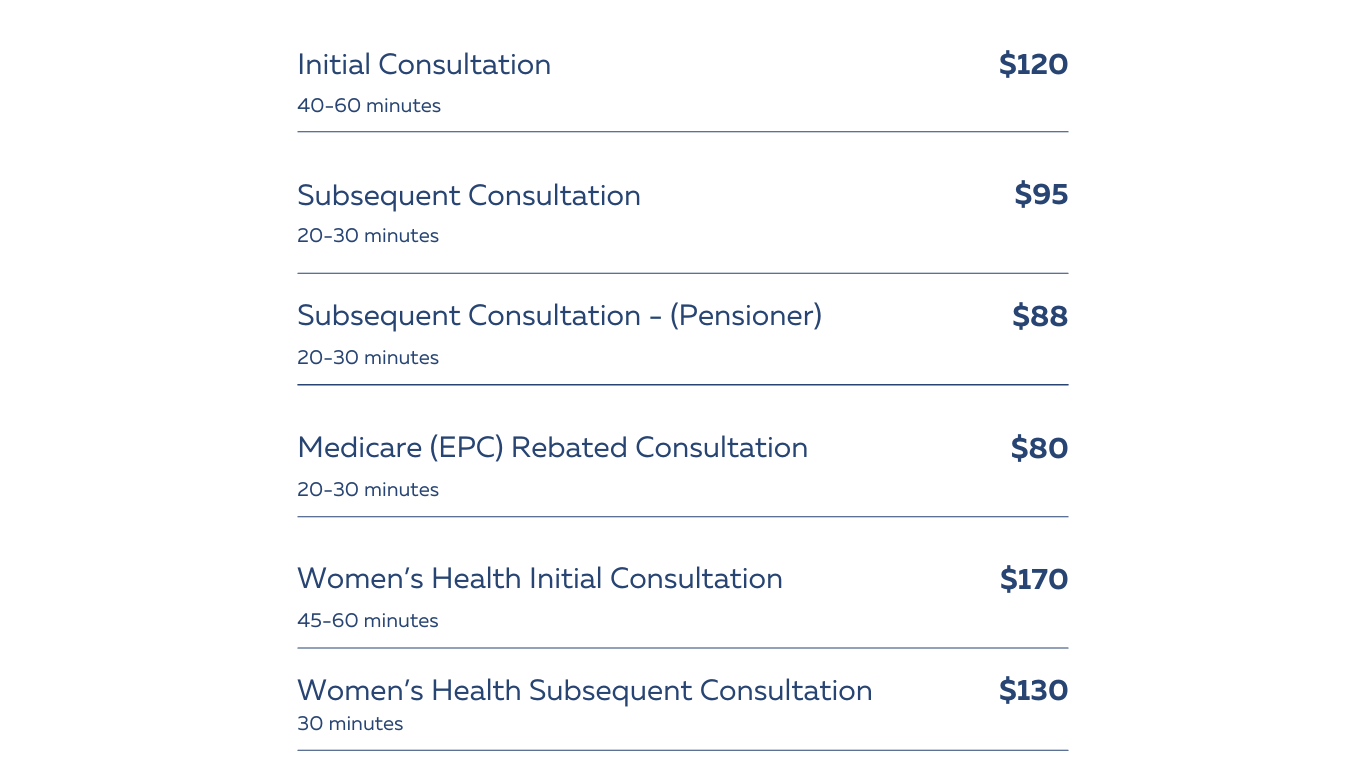The image size is (1366, 768).
Task: Click the divider line below Medicare Rebated Consultation
Action: pos(683,517)
